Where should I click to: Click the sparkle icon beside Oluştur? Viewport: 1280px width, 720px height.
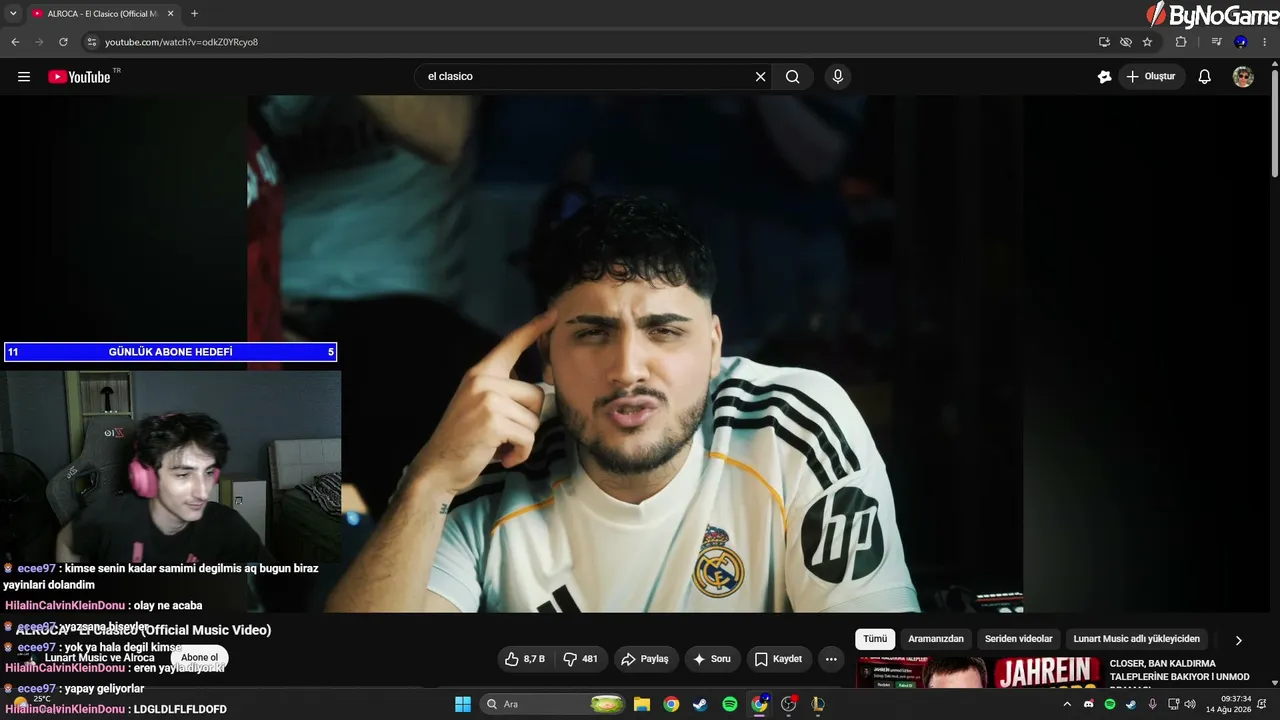1104,77
